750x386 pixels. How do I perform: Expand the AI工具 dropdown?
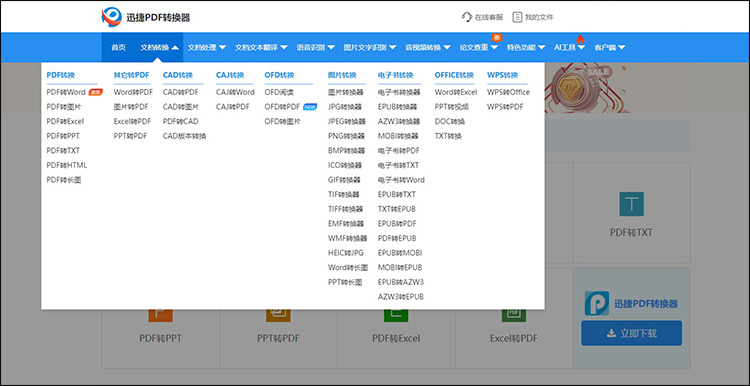click(569, 47)
